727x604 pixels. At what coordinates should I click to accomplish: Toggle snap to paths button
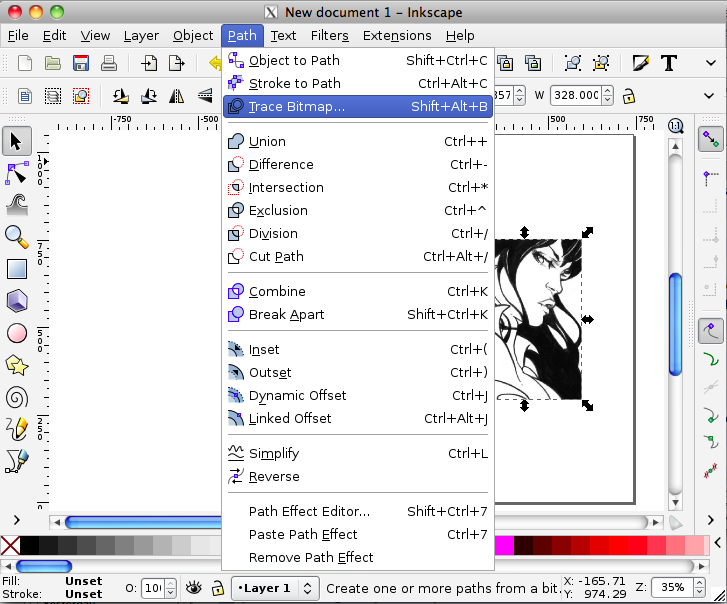point(711,359)
